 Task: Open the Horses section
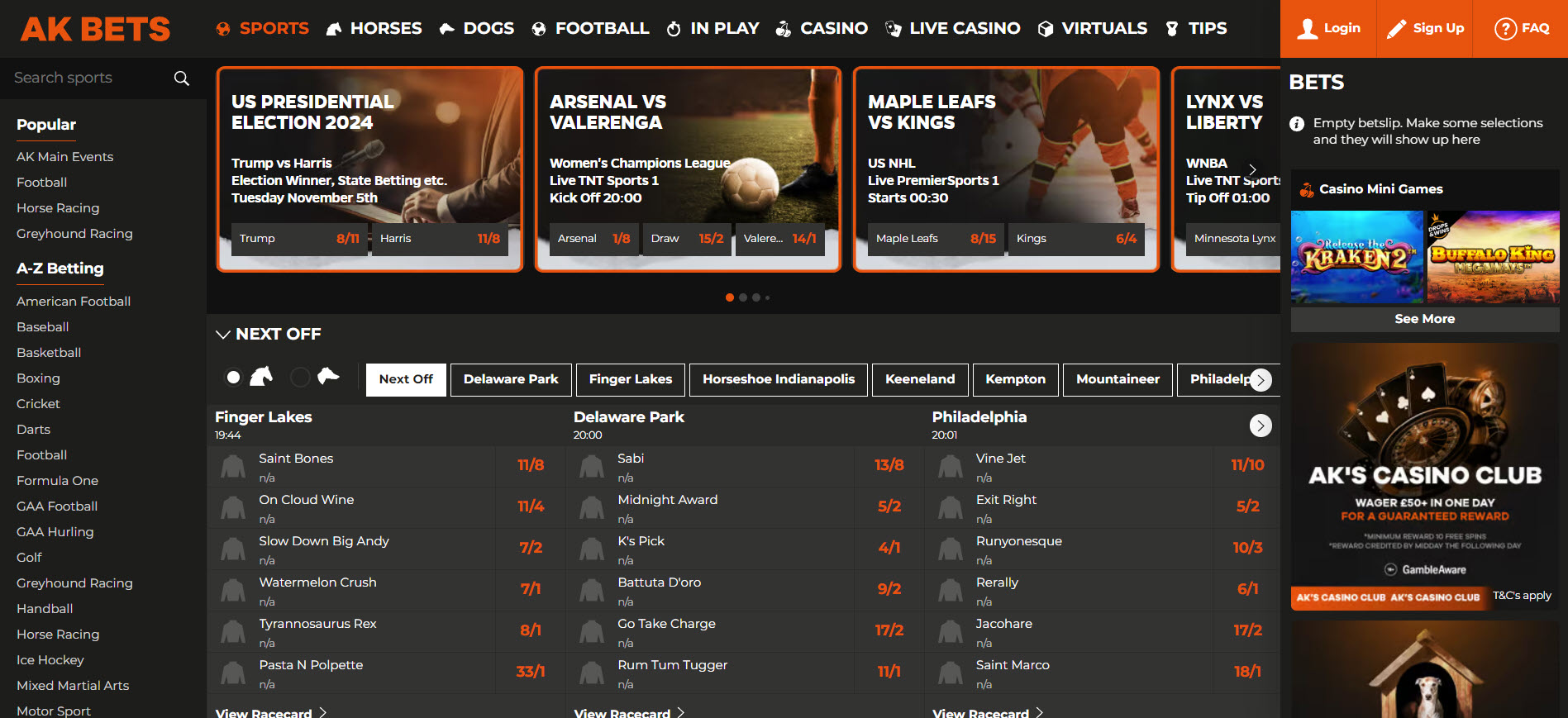click(x=374, y=28)
